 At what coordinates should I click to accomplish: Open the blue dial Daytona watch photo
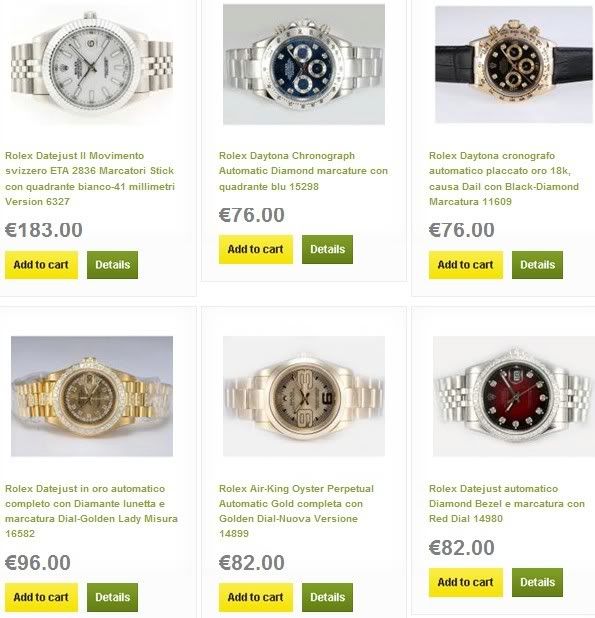pyautogui.click(x=304, y=64)
